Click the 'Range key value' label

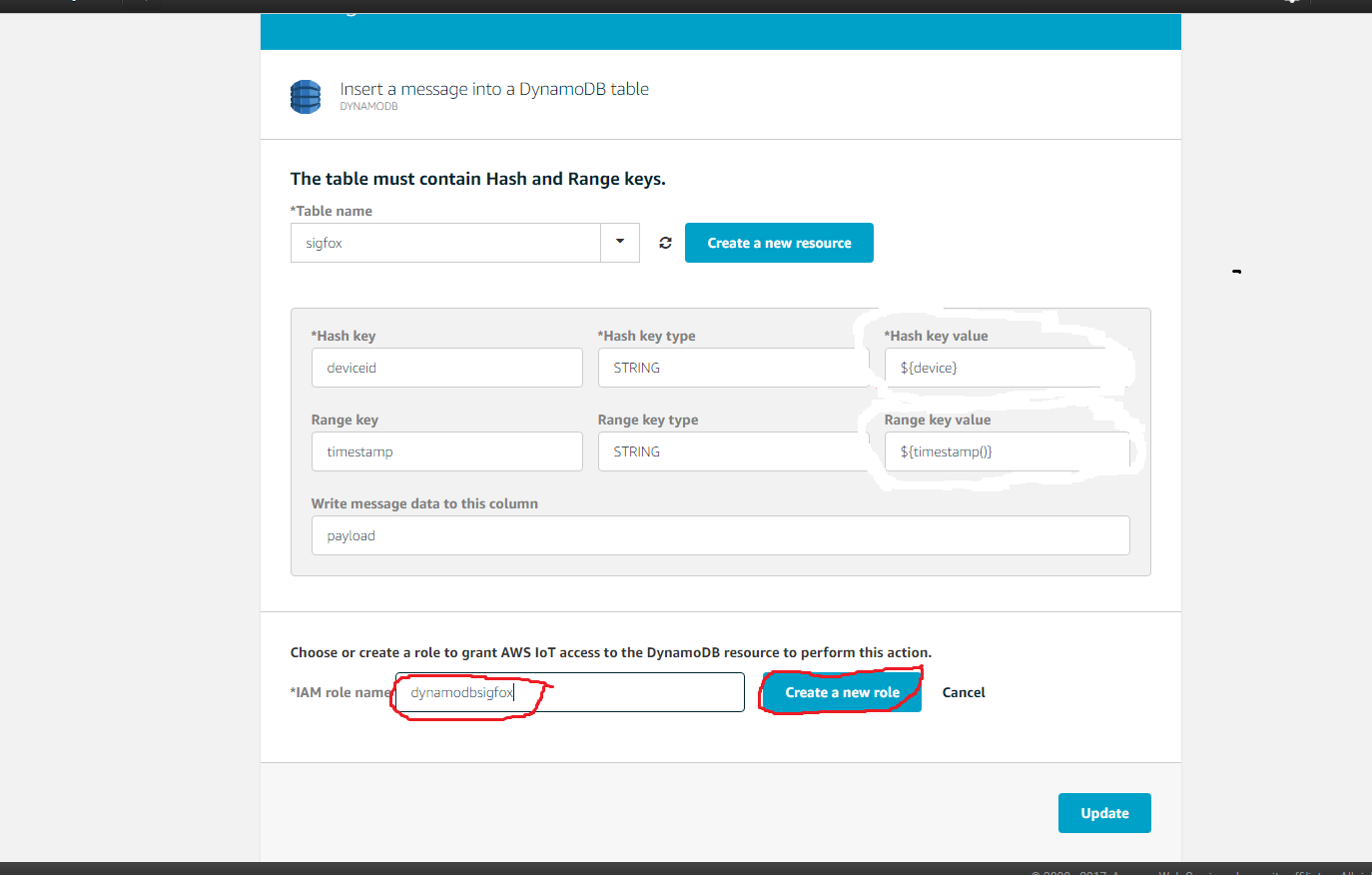point(938,420)
